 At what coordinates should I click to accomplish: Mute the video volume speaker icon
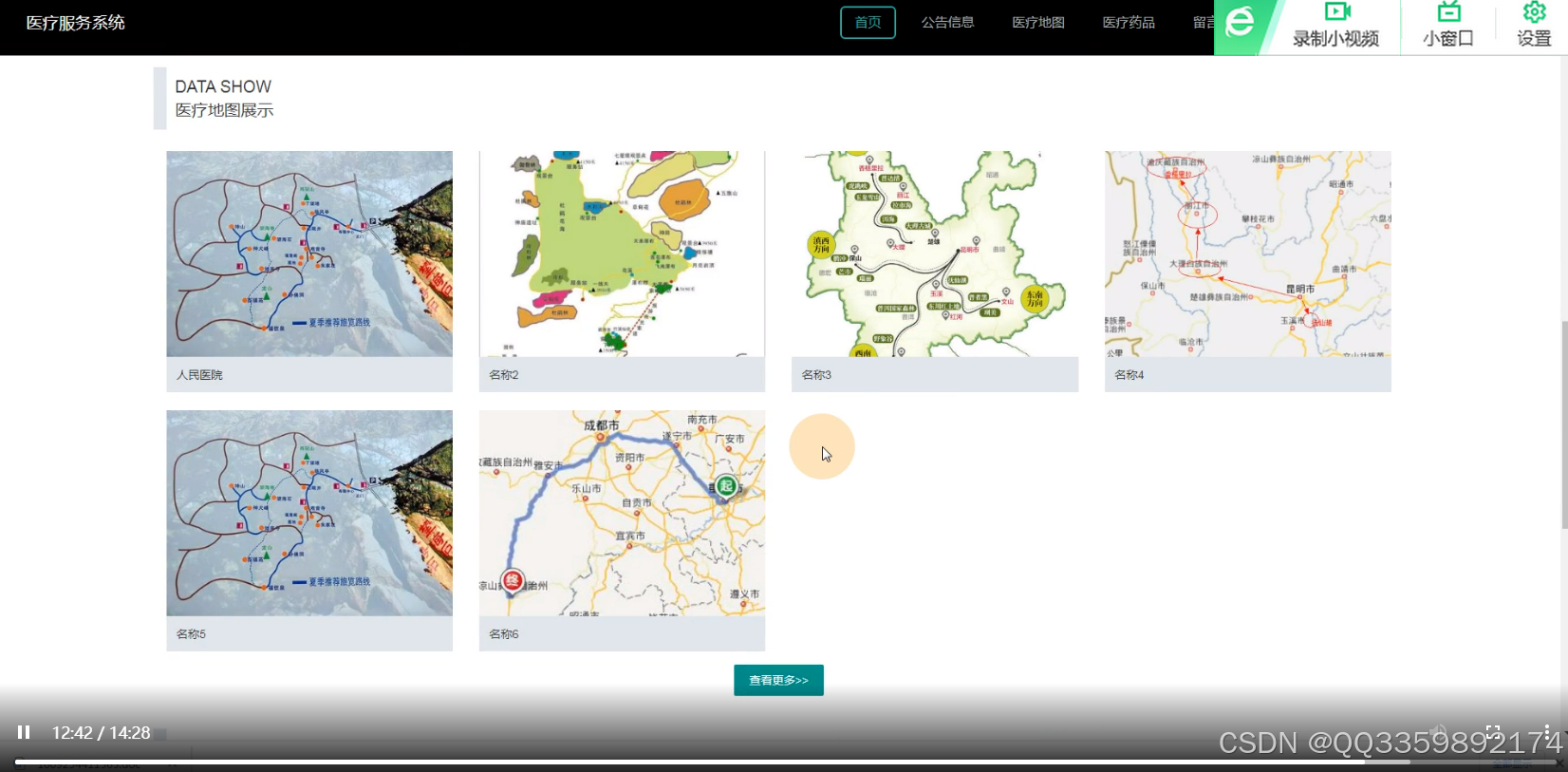[x=1439, y=731]
